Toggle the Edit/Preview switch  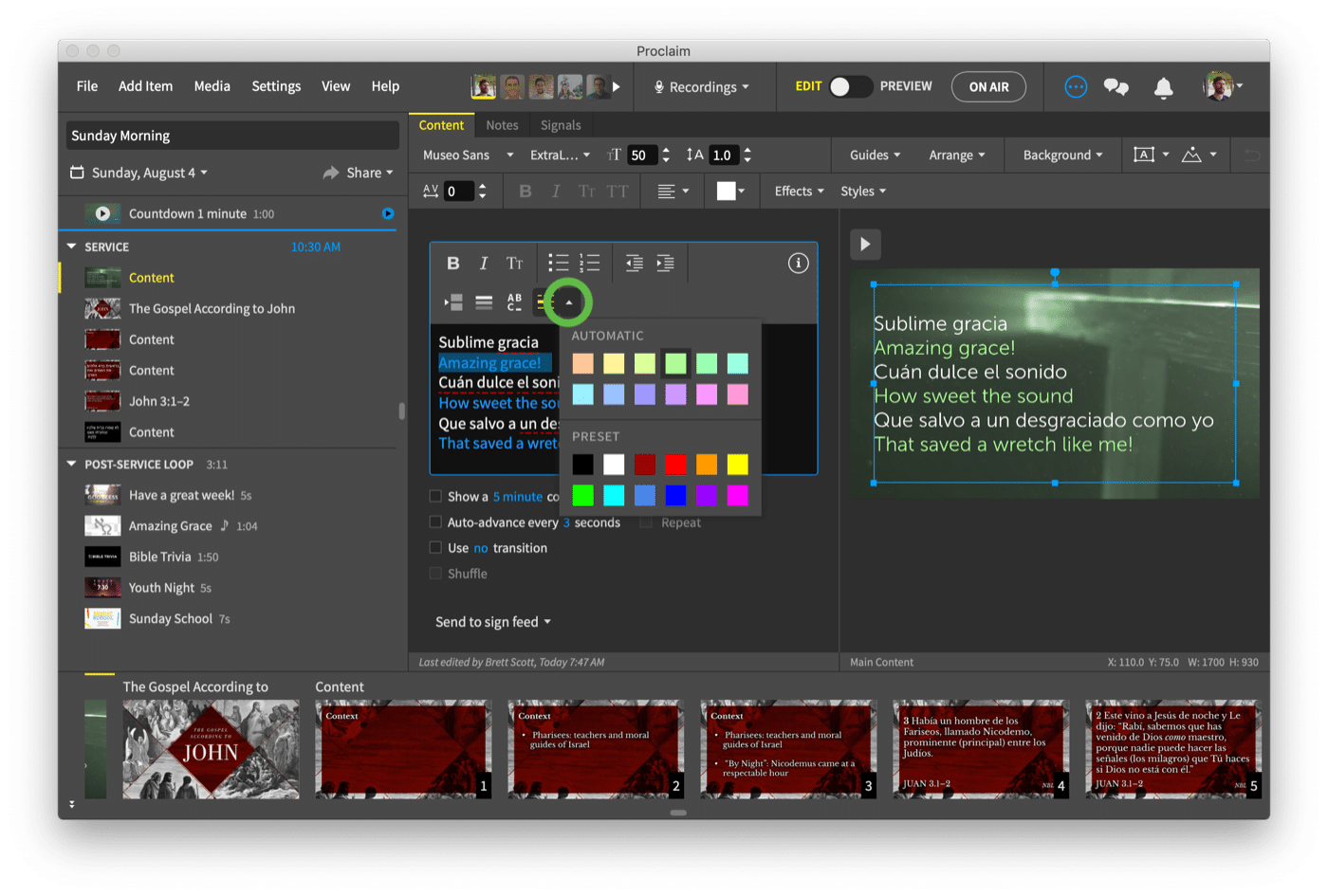coord(850,86)
